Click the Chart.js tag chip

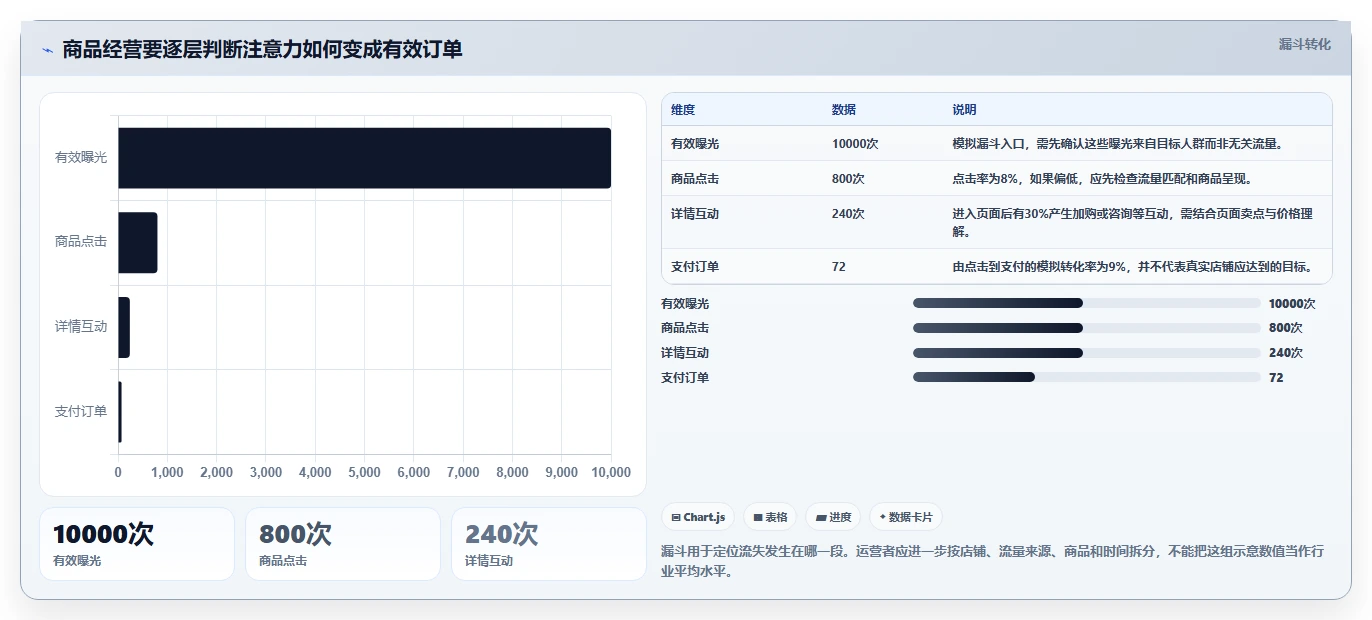(698, 517)
